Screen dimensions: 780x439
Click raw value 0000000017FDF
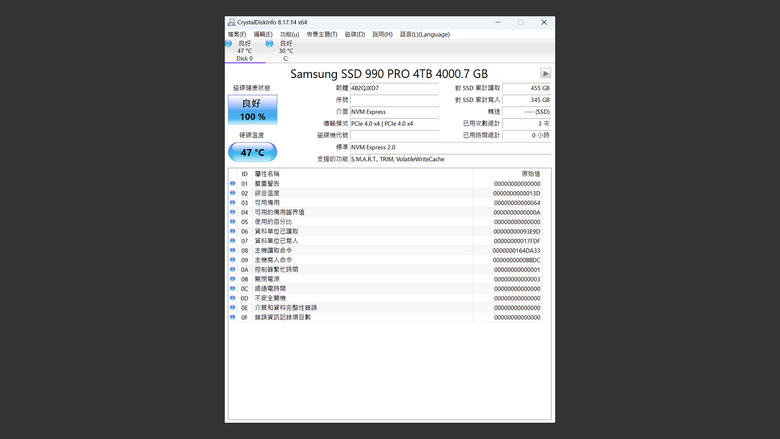[x=516, y=241]
